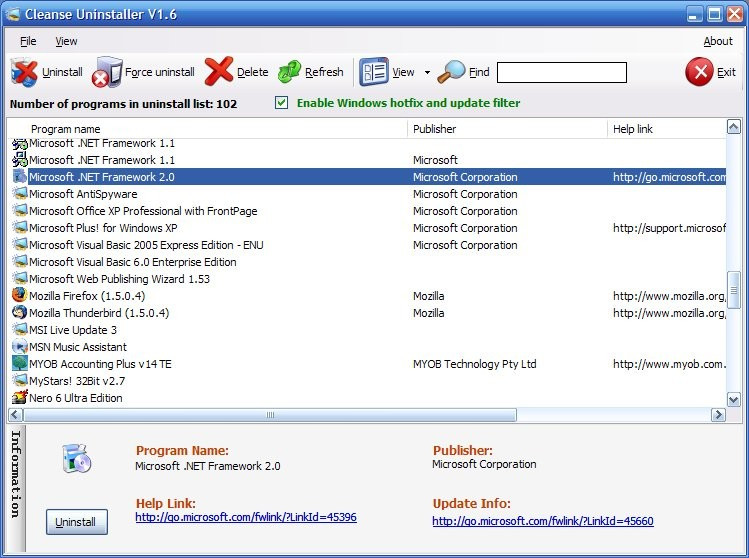Click the vertical scrollbar thumb
This screenshot has width=749, height=558.
click(733, 290)
